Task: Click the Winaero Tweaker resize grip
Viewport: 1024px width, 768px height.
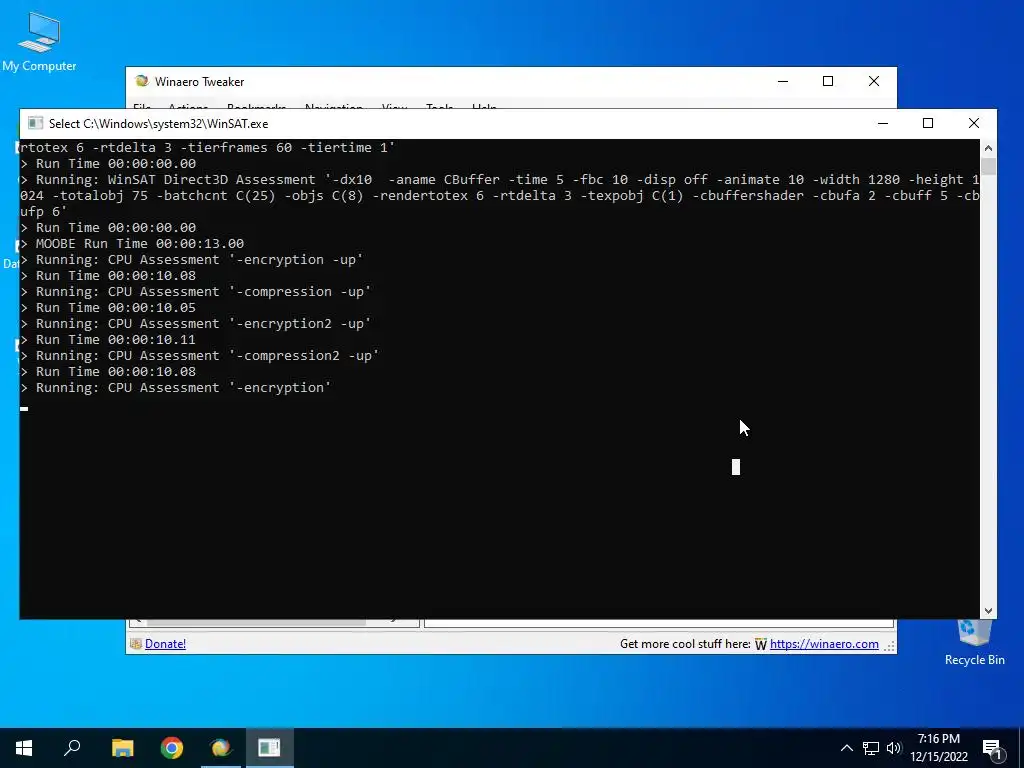Action: (890, 647)
